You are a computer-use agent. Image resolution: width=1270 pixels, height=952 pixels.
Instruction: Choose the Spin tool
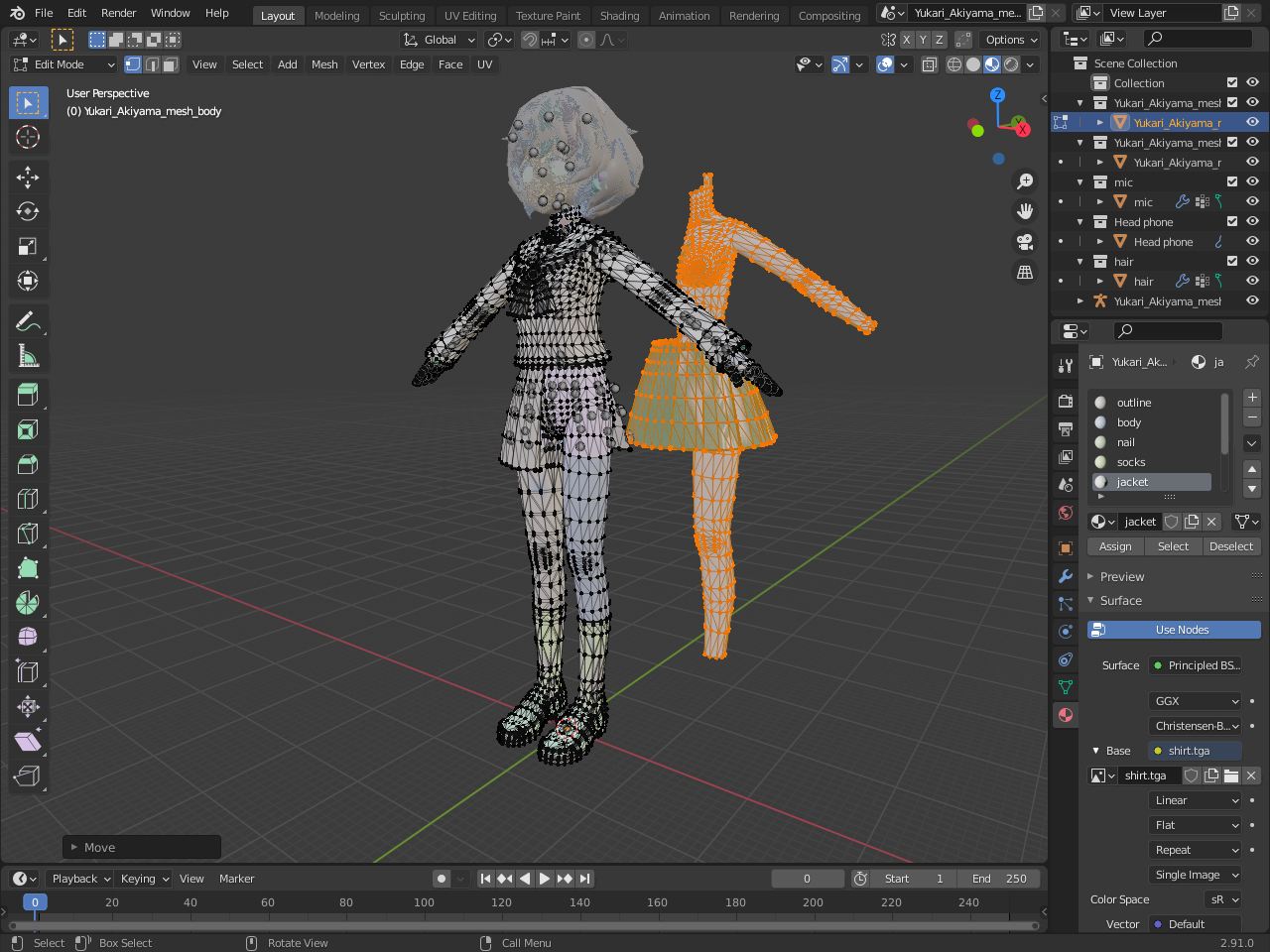tap(28, 603)
